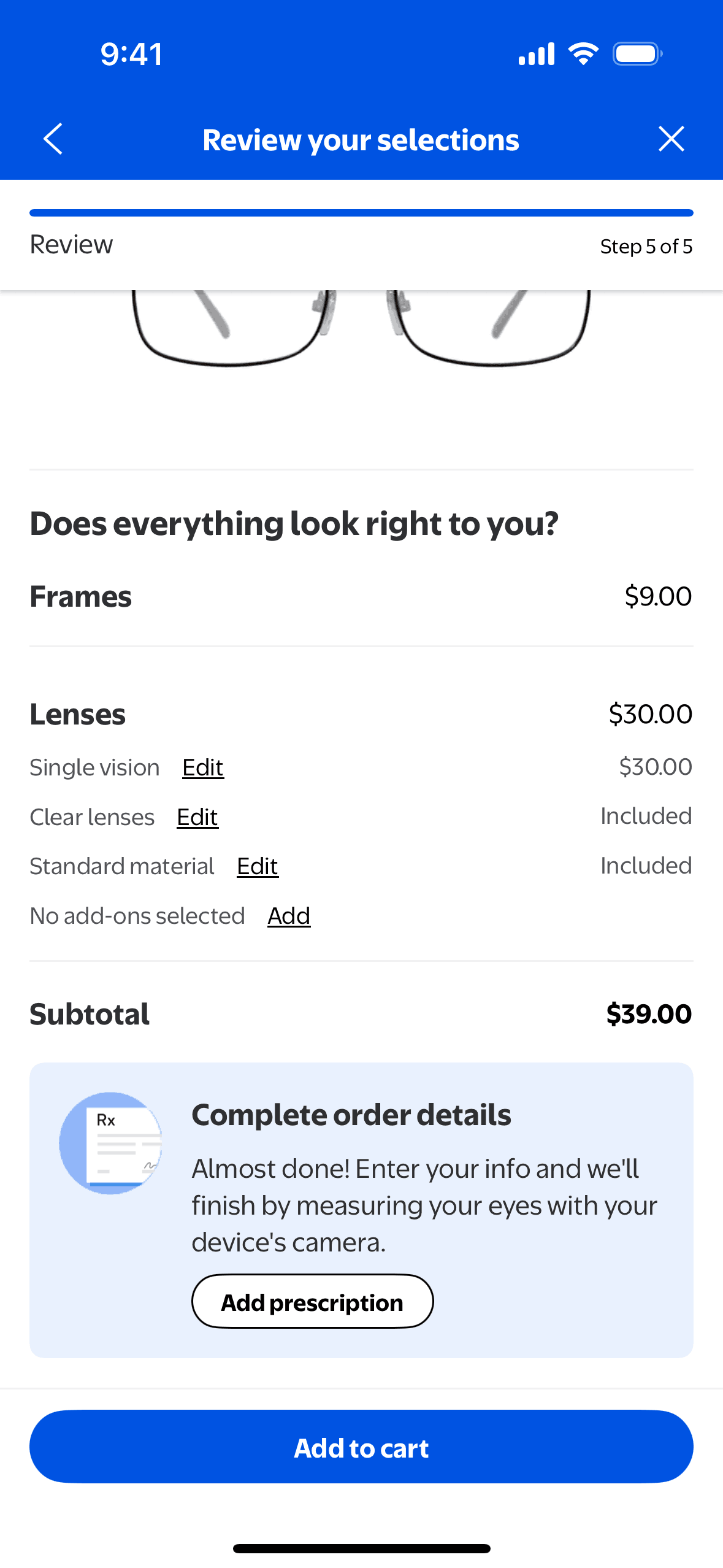Tap the Complete order details heading

pos(351,1115)
